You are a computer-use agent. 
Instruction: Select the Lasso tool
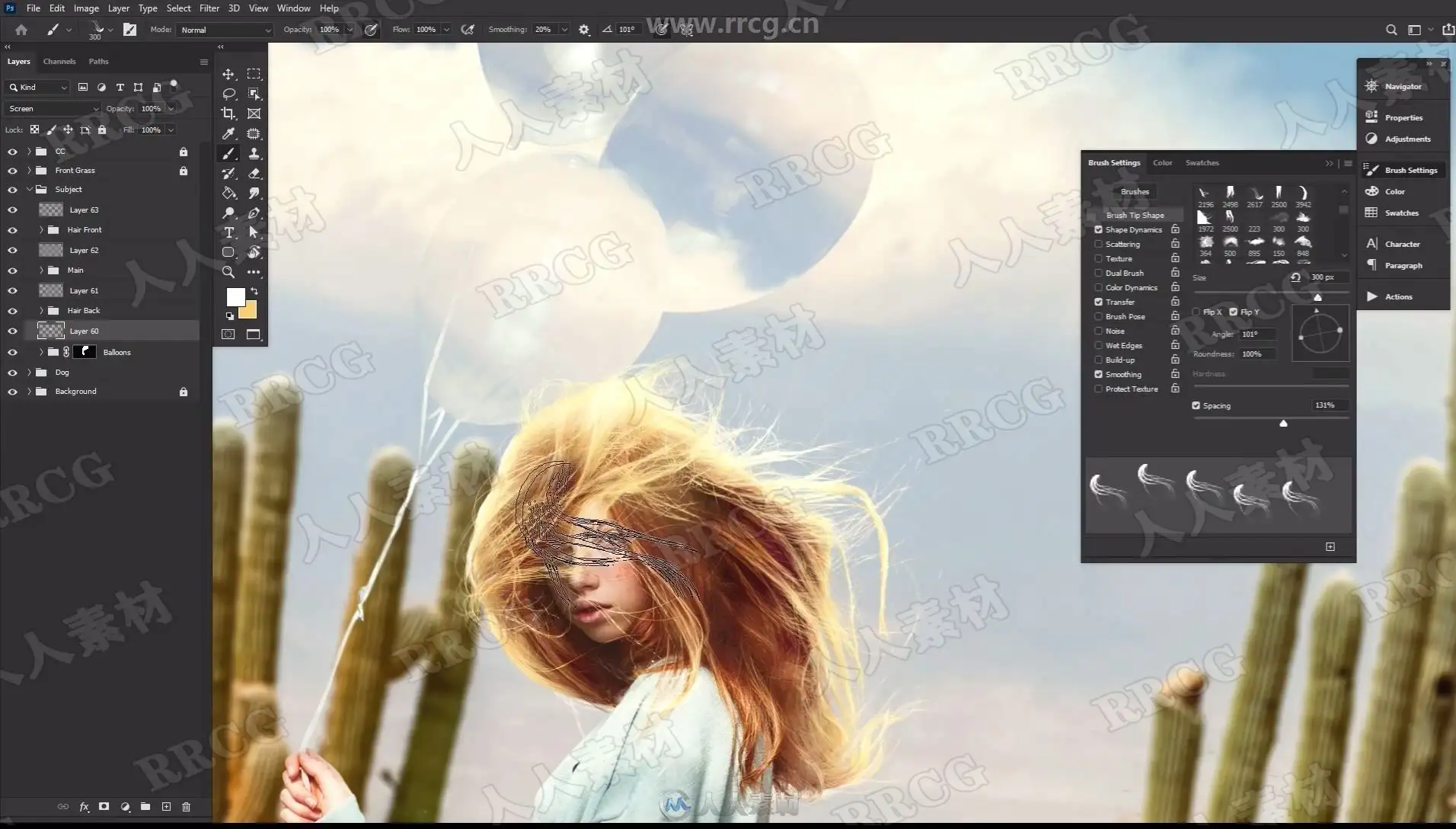(x=228, y=94)
